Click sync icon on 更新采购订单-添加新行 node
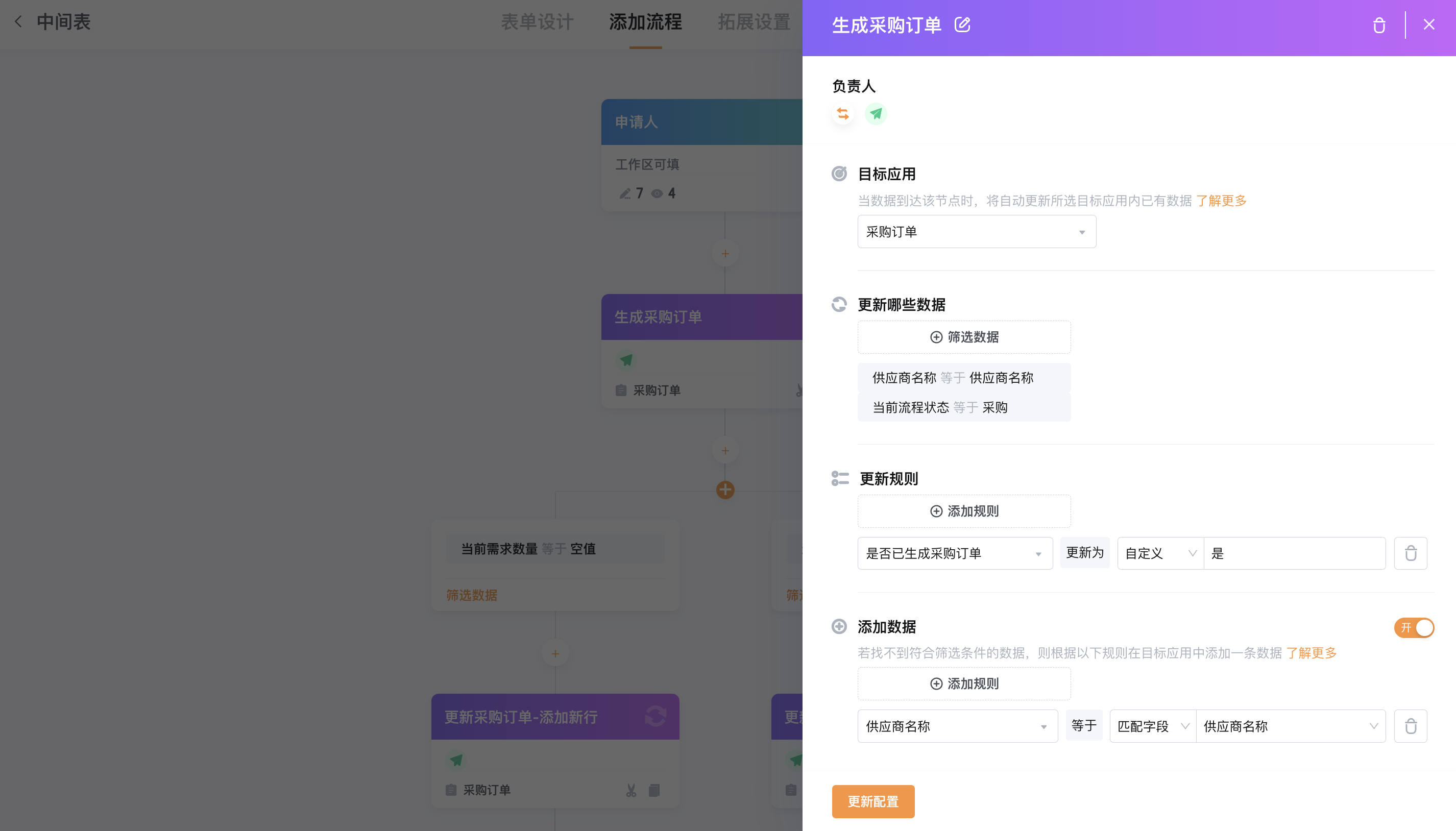The height and width of the screenshot is (831, 1456). point(655,716)
